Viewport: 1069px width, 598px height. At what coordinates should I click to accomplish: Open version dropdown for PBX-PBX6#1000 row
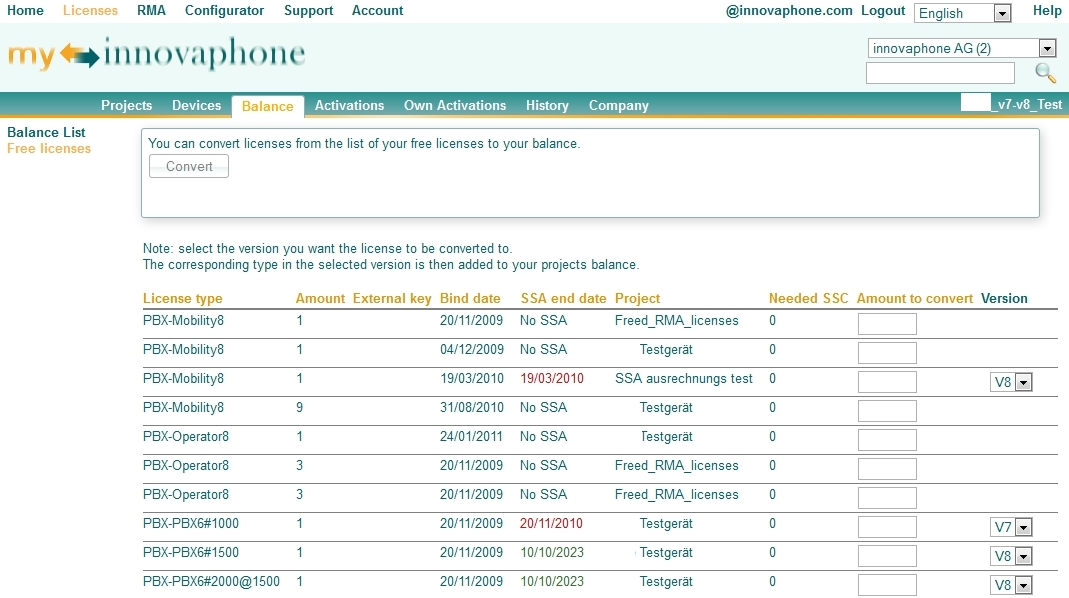click(1011, 527)
